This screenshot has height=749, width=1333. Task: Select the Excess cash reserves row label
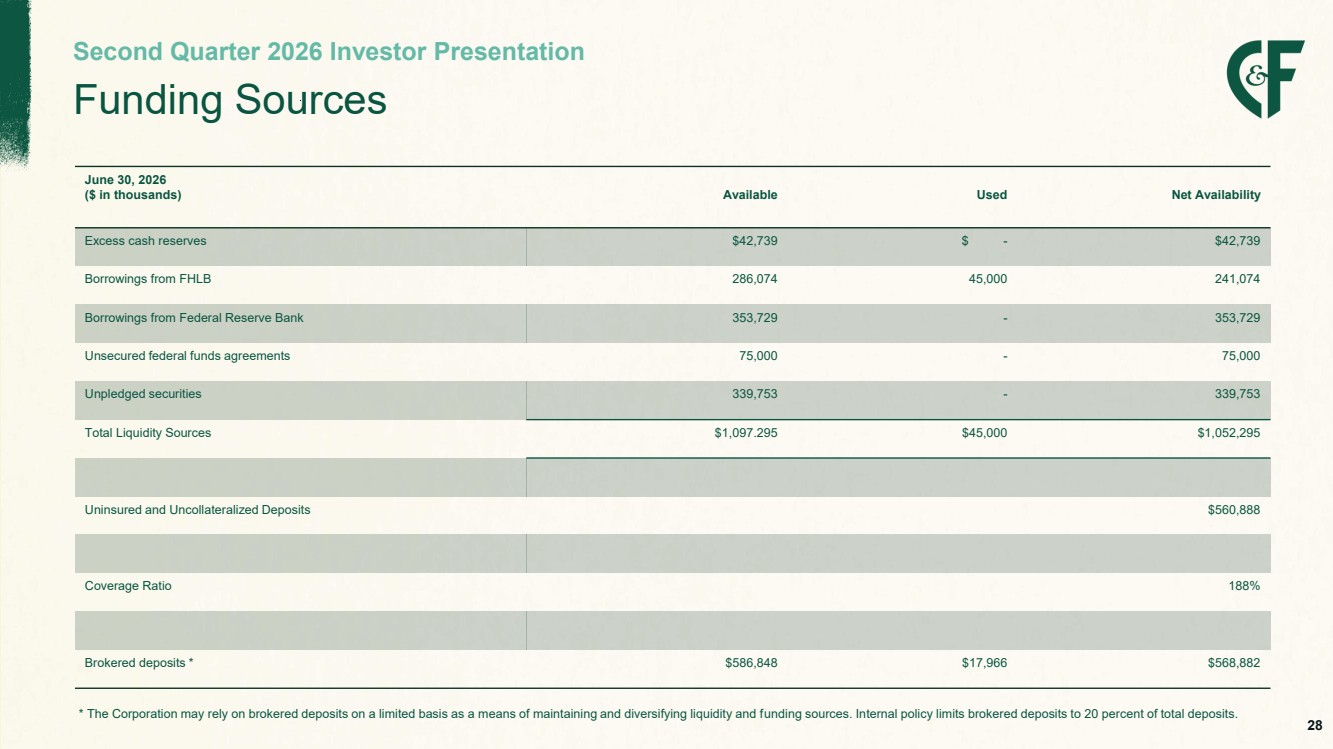146,241
